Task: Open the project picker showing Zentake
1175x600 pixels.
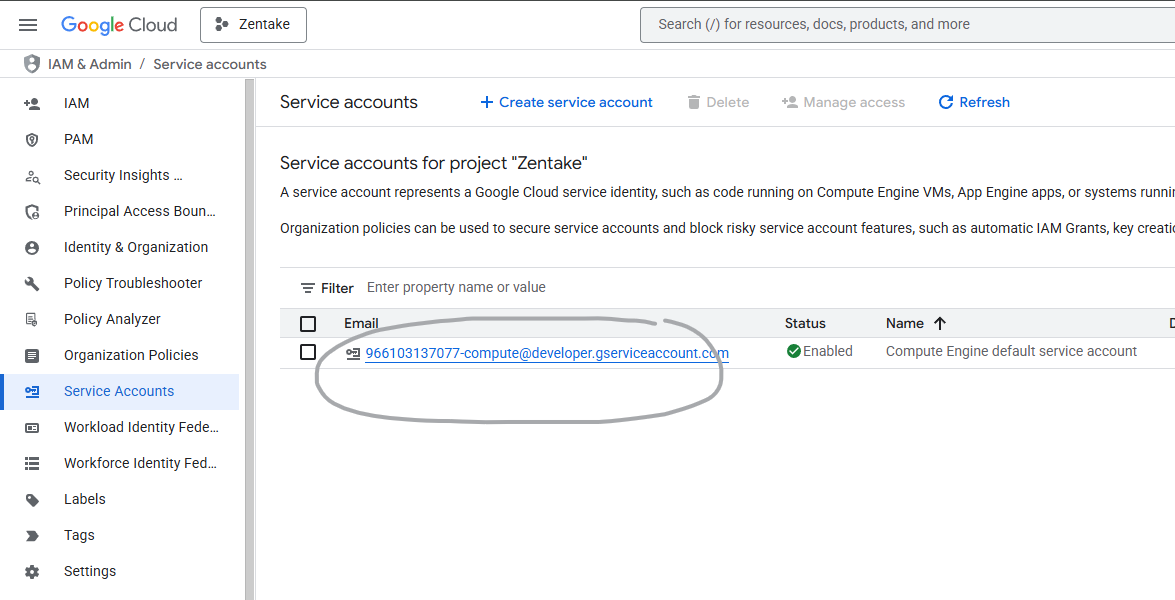Action: coord(253,25)
